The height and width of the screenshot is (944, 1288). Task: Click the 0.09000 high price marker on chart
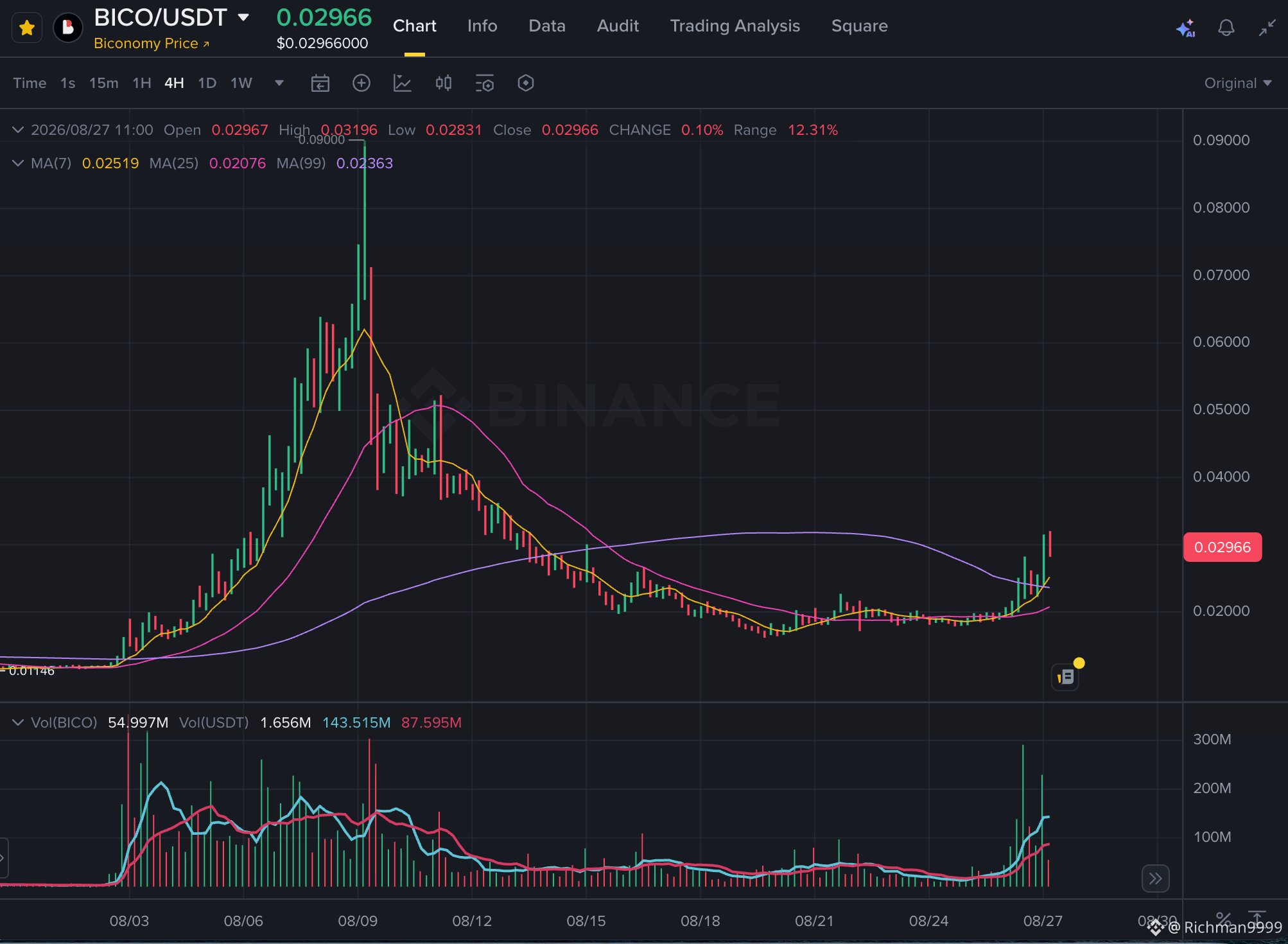tap(321, 139)
